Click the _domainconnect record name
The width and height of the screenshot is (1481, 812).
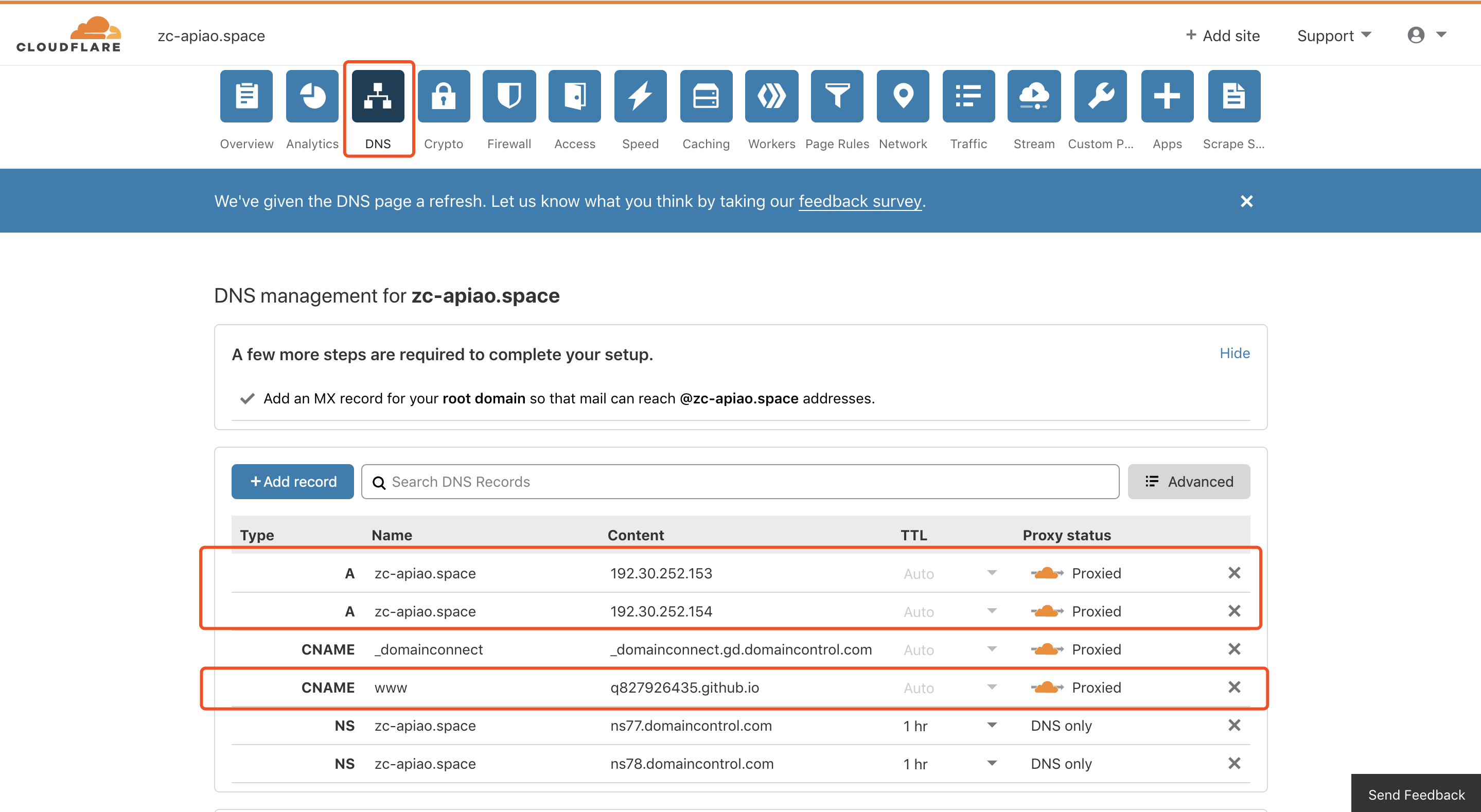[x=428, y=649]
